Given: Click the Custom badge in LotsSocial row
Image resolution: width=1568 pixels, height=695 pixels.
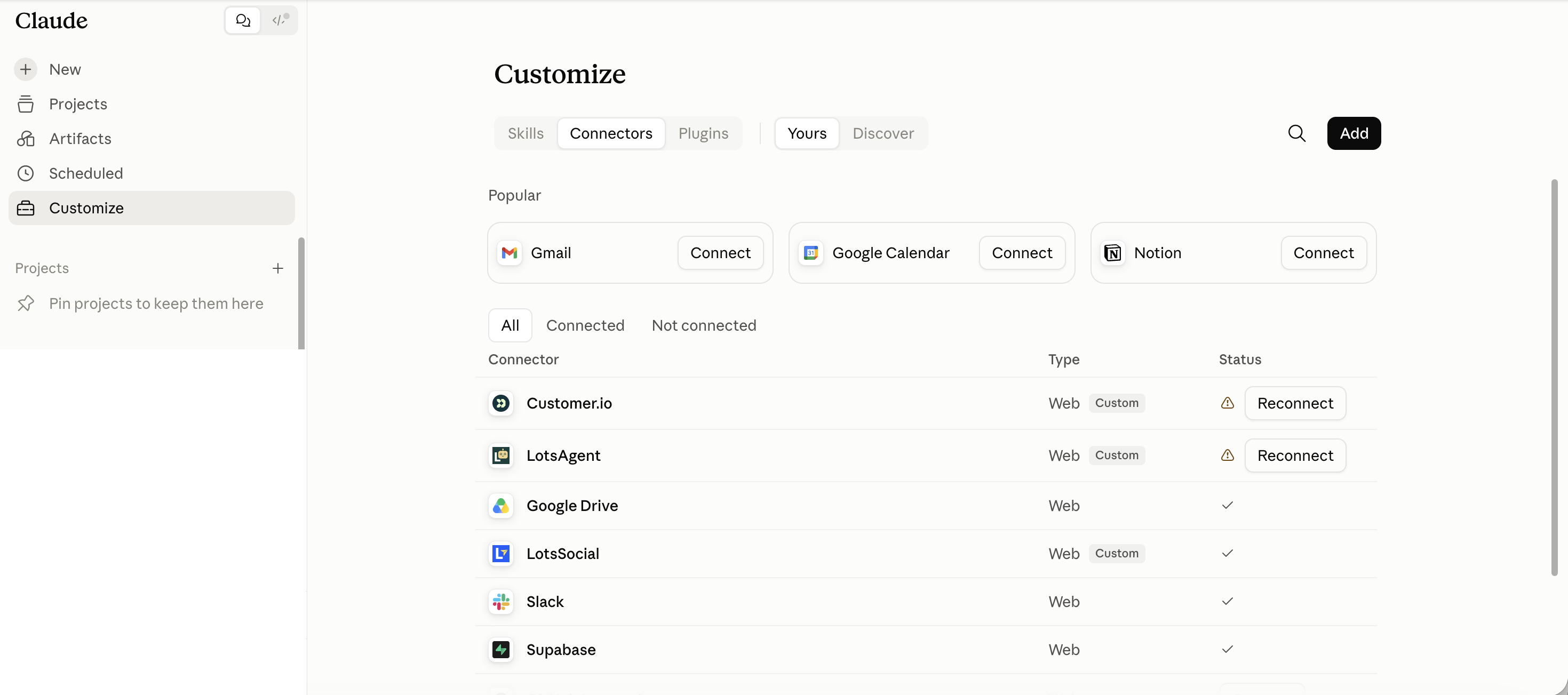Looking at the screenshot, I should (x=1116, y=553).
